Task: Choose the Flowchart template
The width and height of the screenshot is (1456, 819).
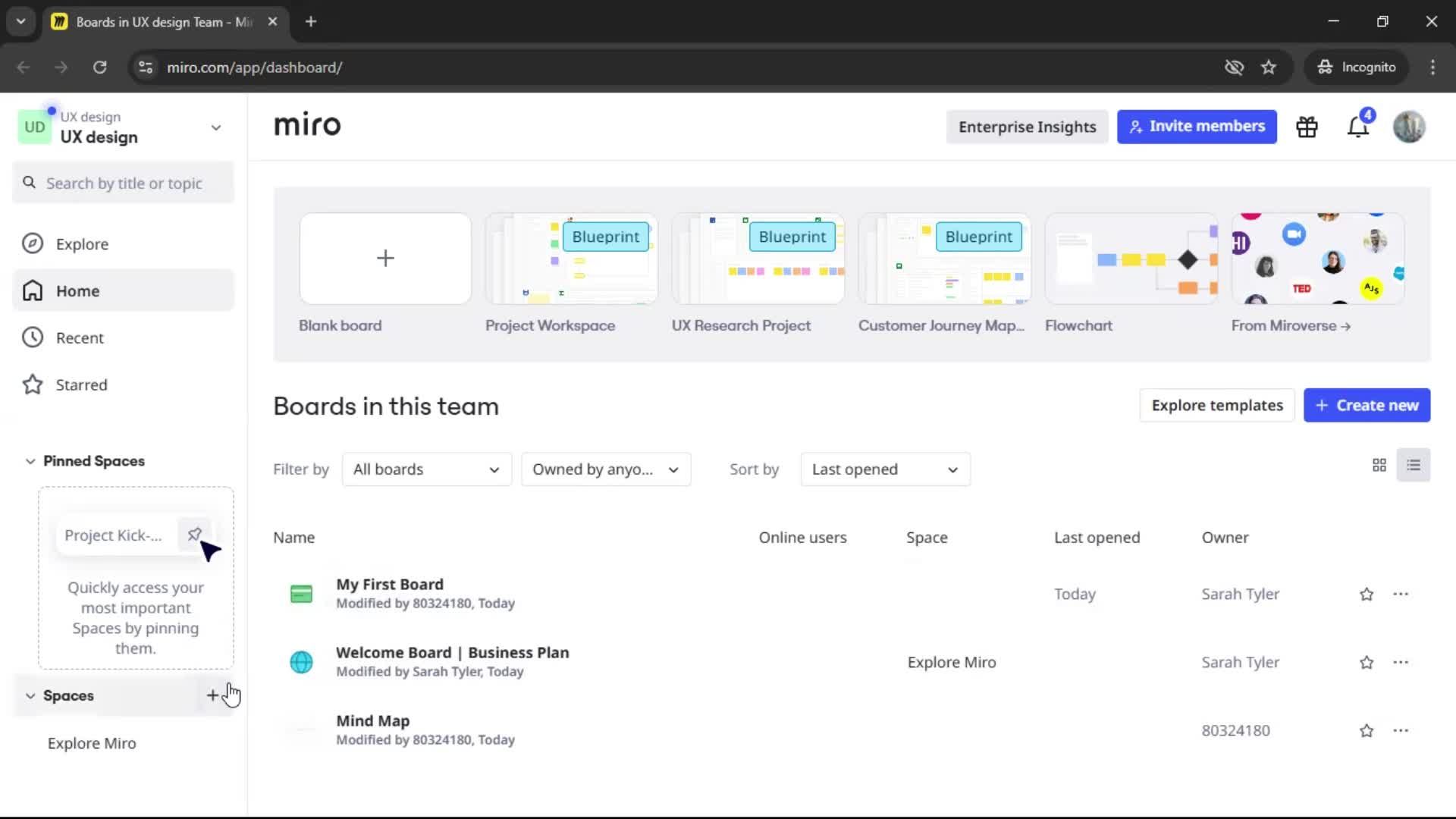Action: 1131,259
